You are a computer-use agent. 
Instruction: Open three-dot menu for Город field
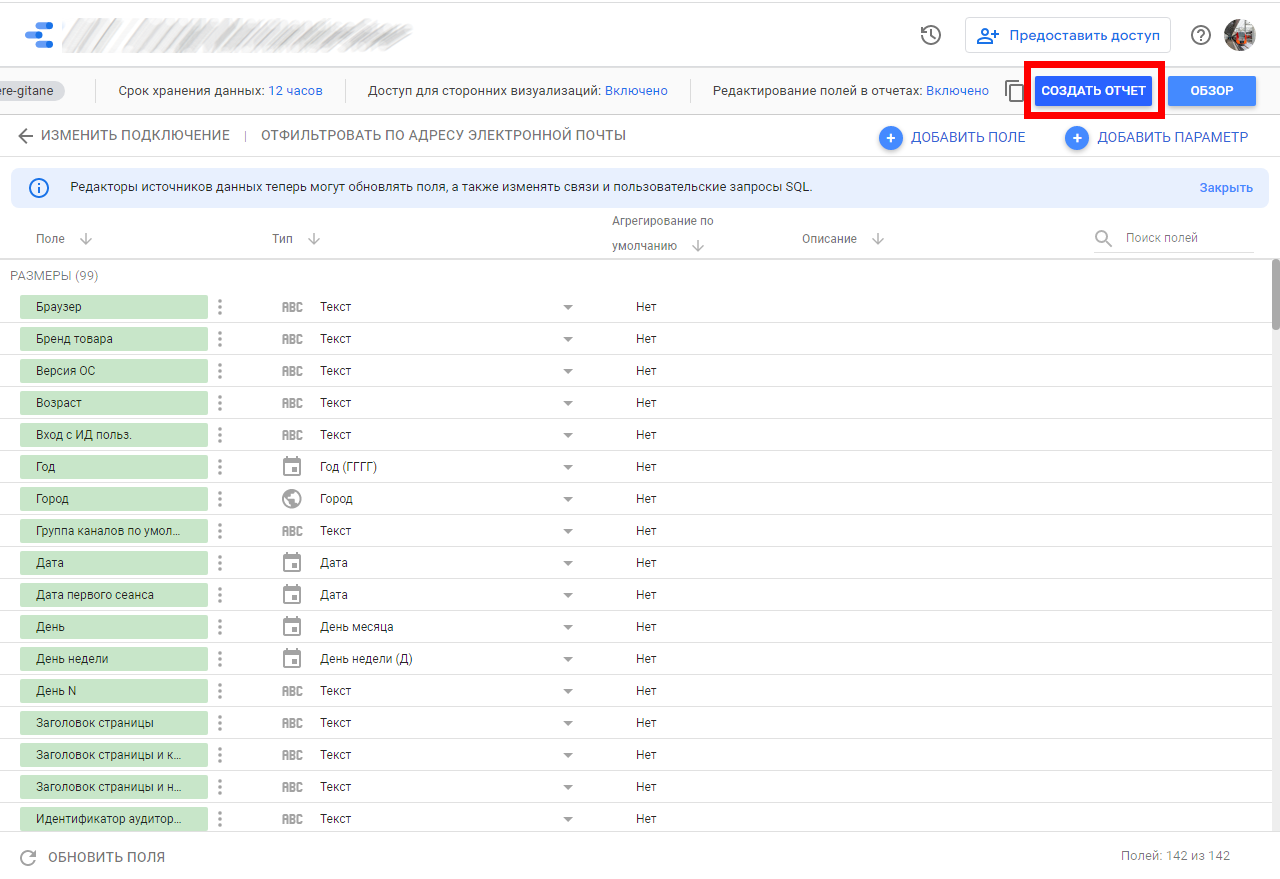pos(220,499)
